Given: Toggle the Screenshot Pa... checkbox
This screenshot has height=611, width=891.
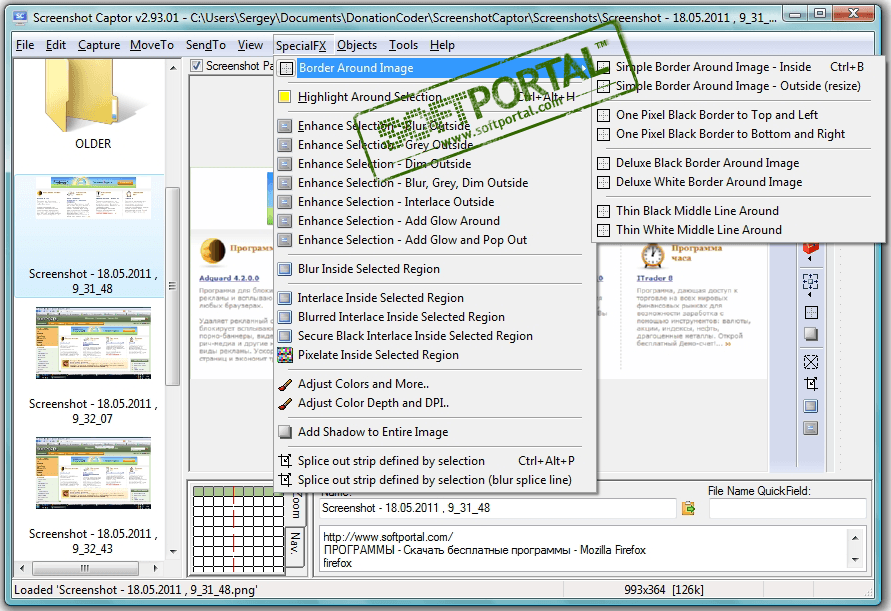Looking at the screenshot, I should [197, 66].
